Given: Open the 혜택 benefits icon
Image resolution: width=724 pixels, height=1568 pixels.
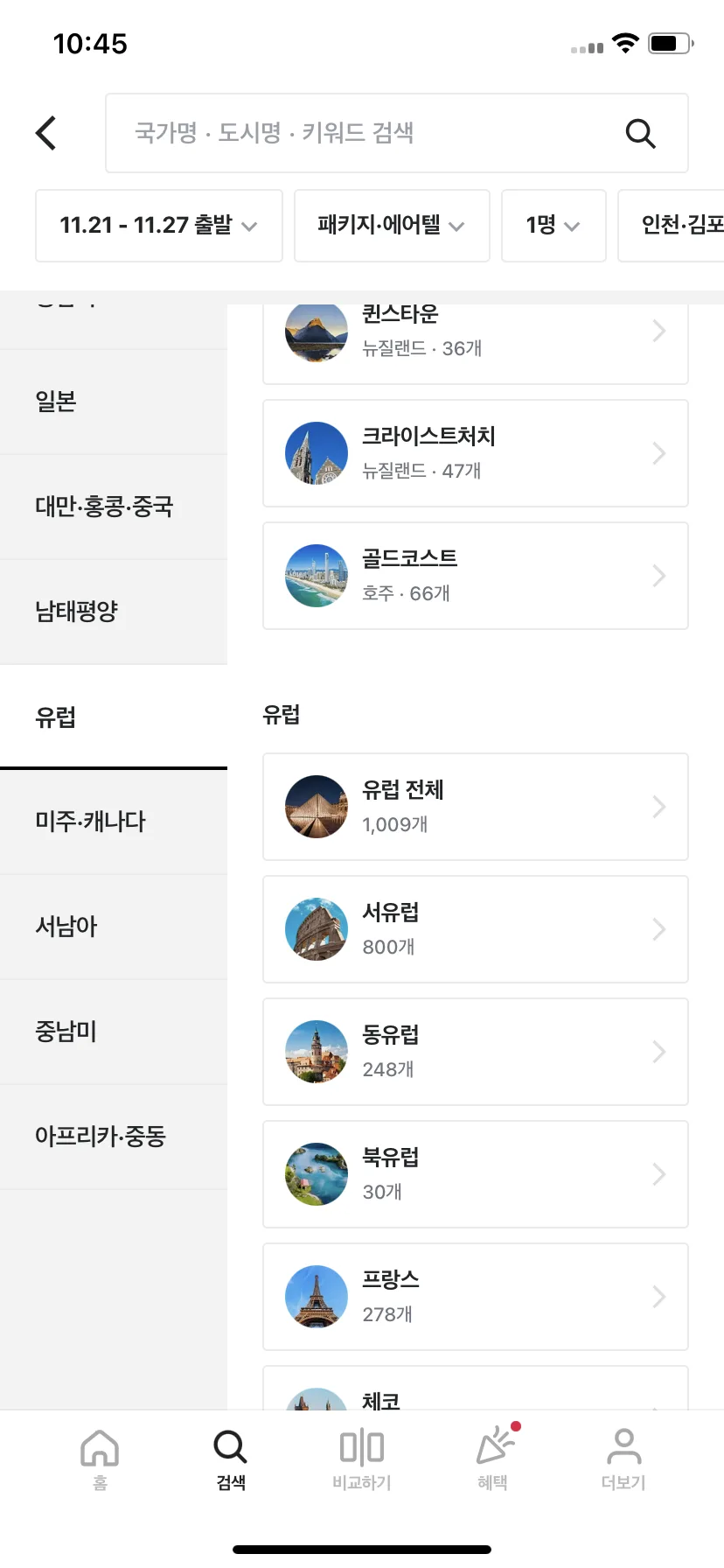Looking at the screenshot, I should pos(495,1445).
